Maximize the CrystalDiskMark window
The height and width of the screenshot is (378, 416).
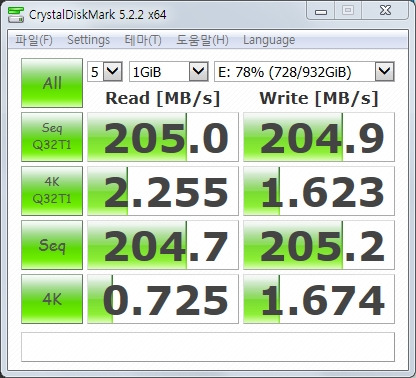pyautogui.click(x=348, y=11)
